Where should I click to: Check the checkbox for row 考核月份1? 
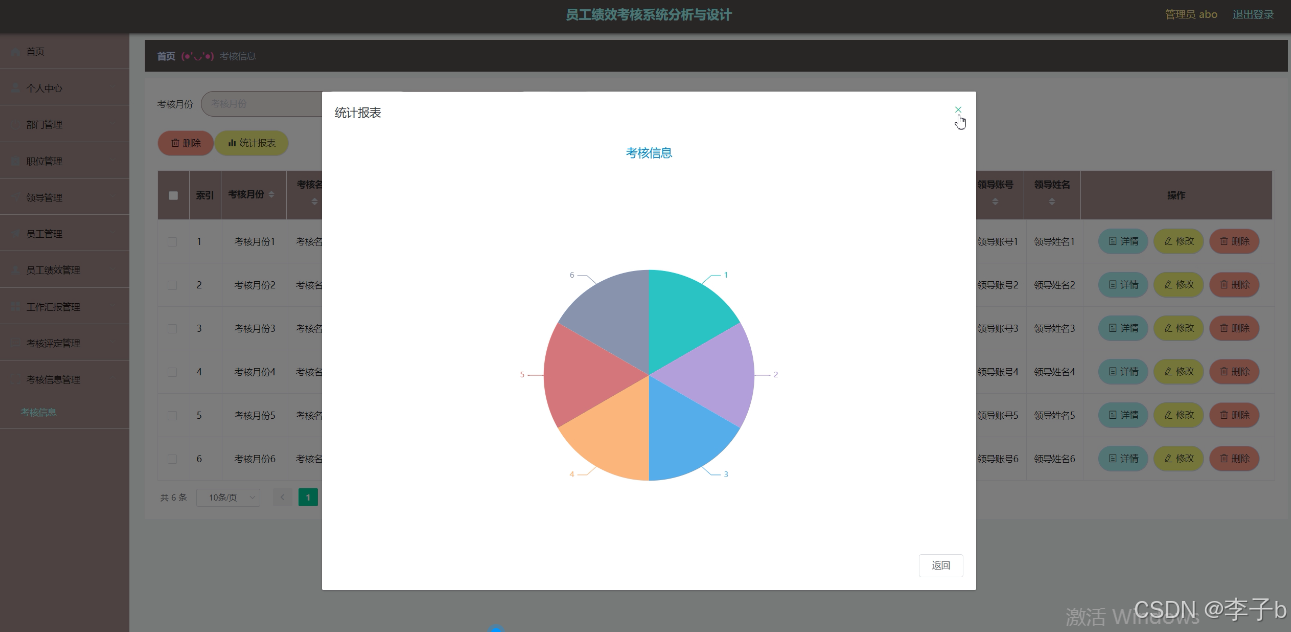click(172, 241)
